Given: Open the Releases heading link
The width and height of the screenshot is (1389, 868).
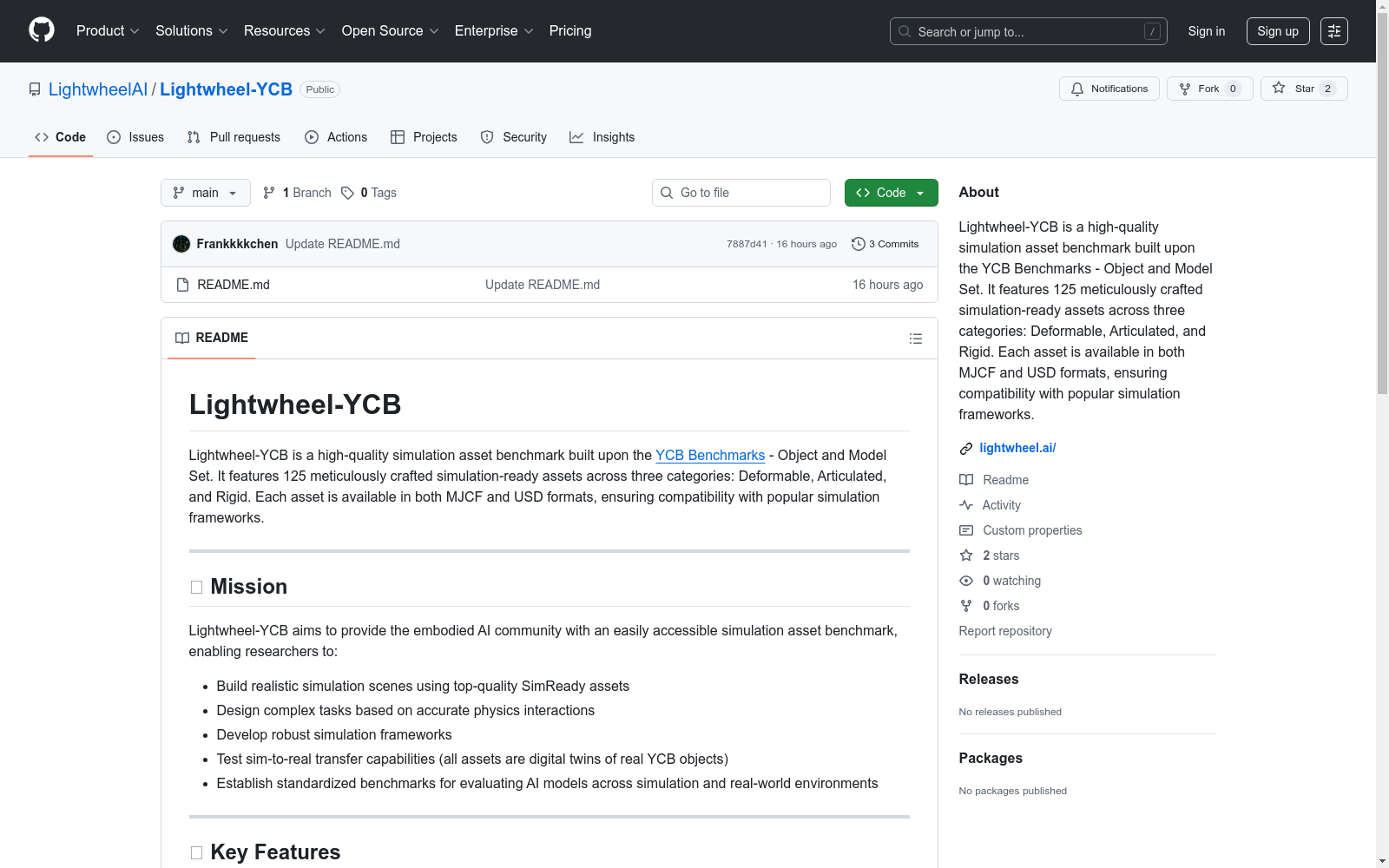Looking at the screenshot, I should (x=989, y=679).
